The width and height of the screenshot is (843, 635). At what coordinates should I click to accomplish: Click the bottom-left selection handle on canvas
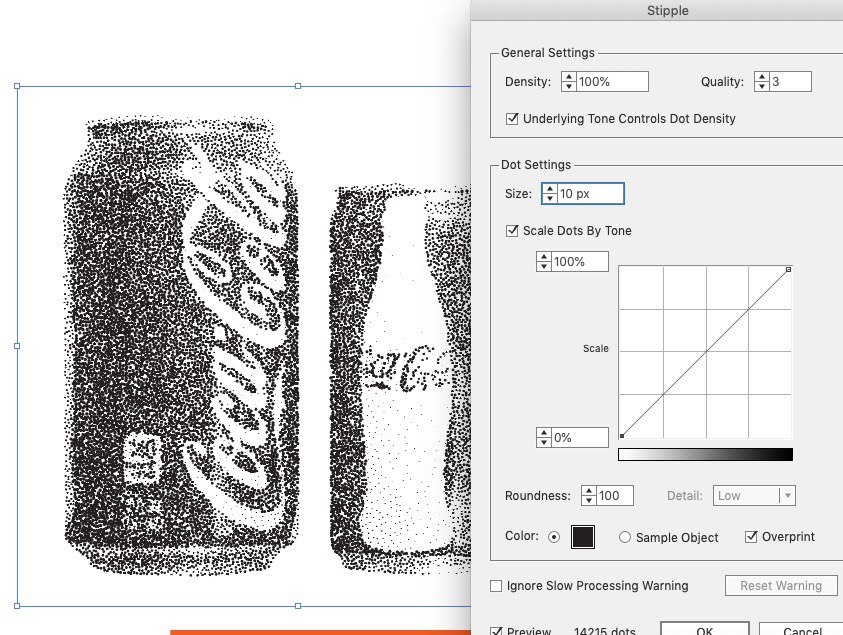pyautogui.click(x=17, y=606)
